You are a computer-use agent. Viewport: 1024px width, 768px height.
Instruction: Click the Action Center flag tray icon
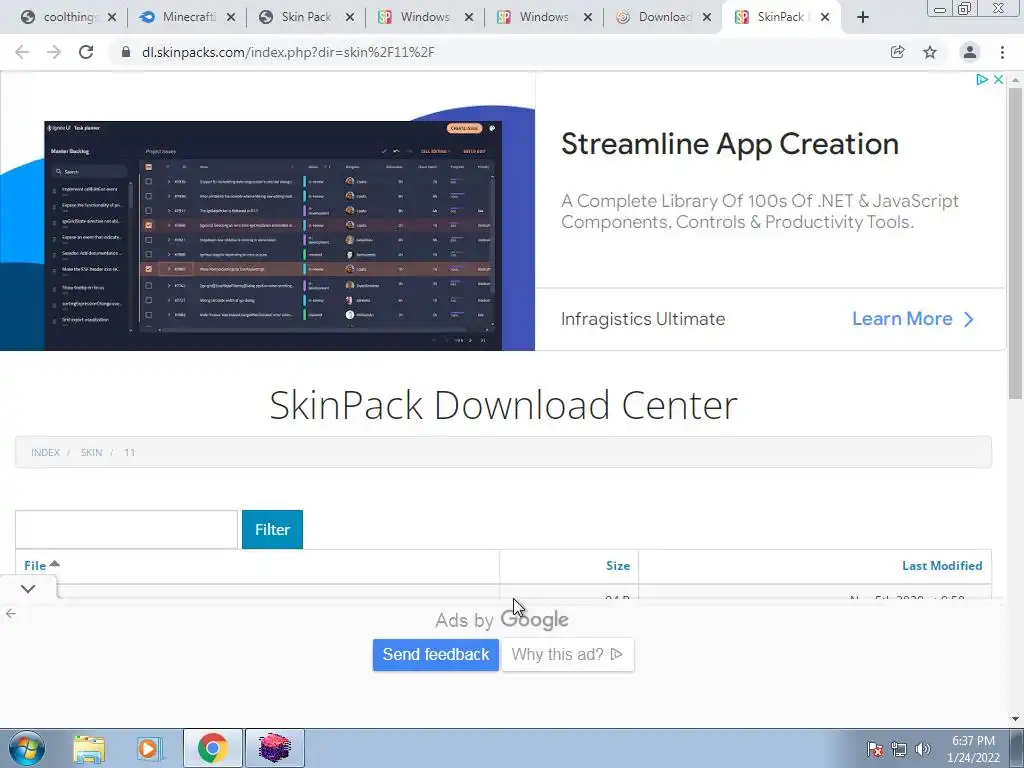pos(875,749)
